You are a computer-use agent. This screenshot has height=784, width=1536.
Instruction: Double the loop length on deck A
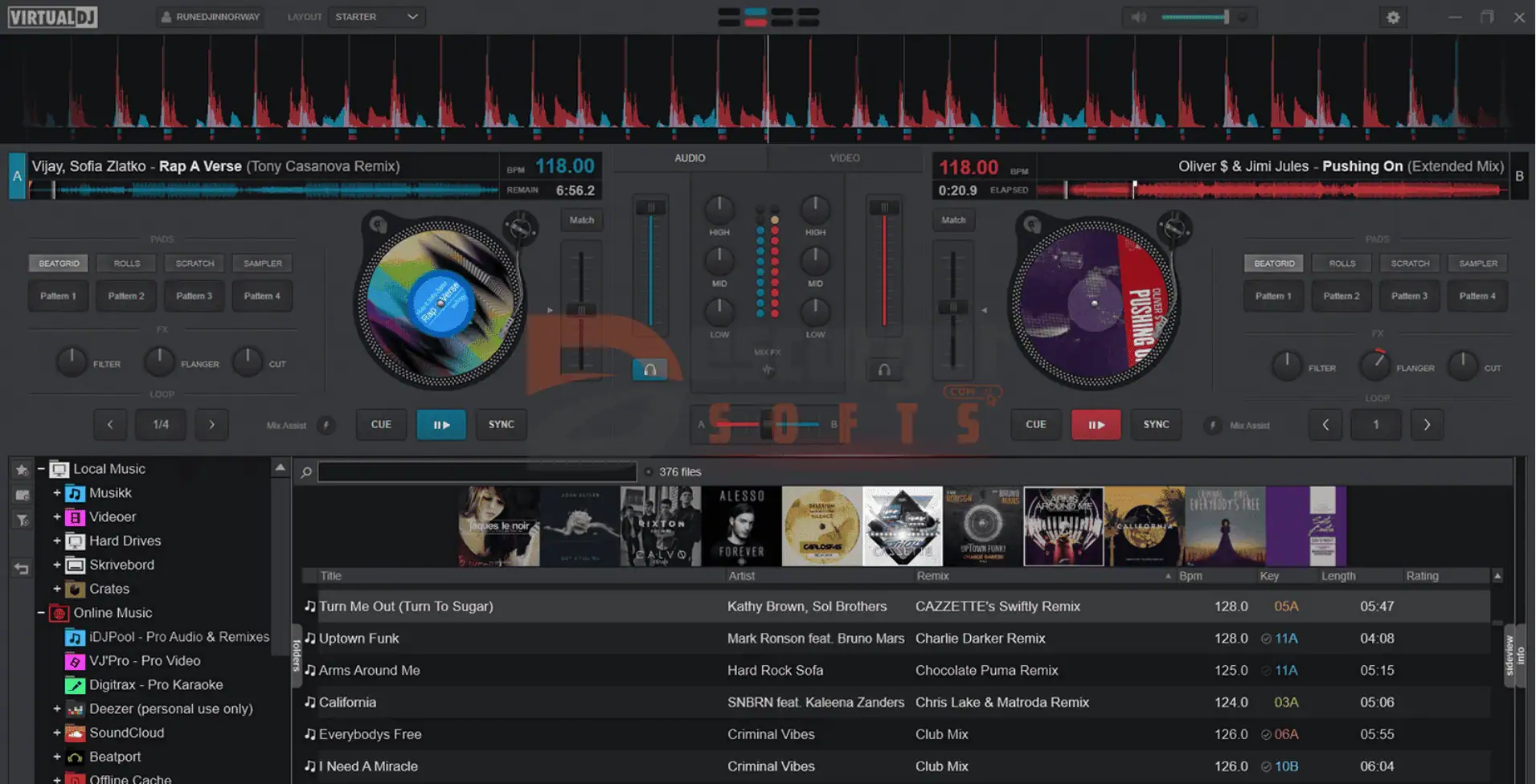point(212,425)
